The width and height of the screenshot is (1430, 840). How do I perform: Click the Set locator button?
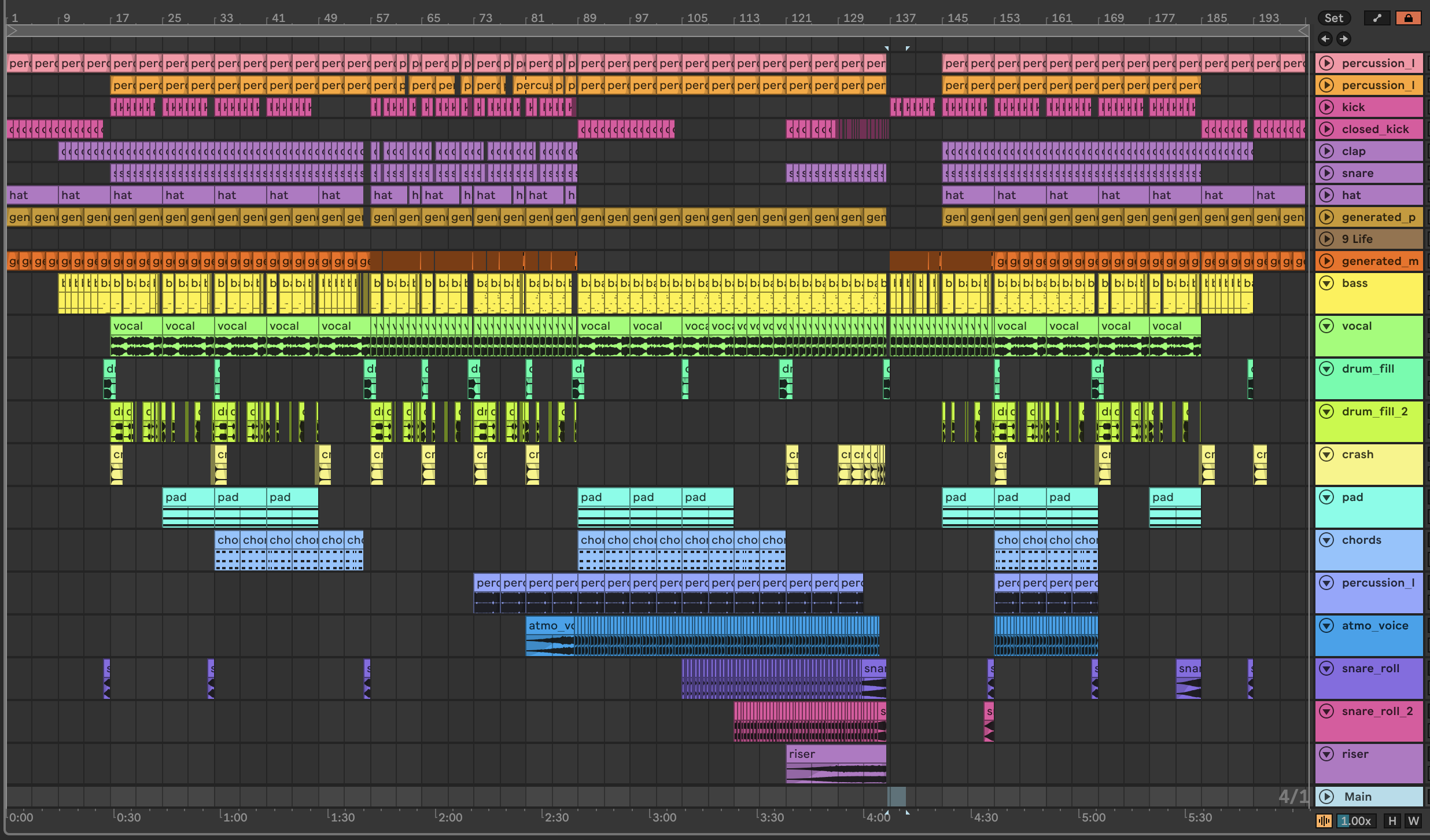tap(1333, 18)
